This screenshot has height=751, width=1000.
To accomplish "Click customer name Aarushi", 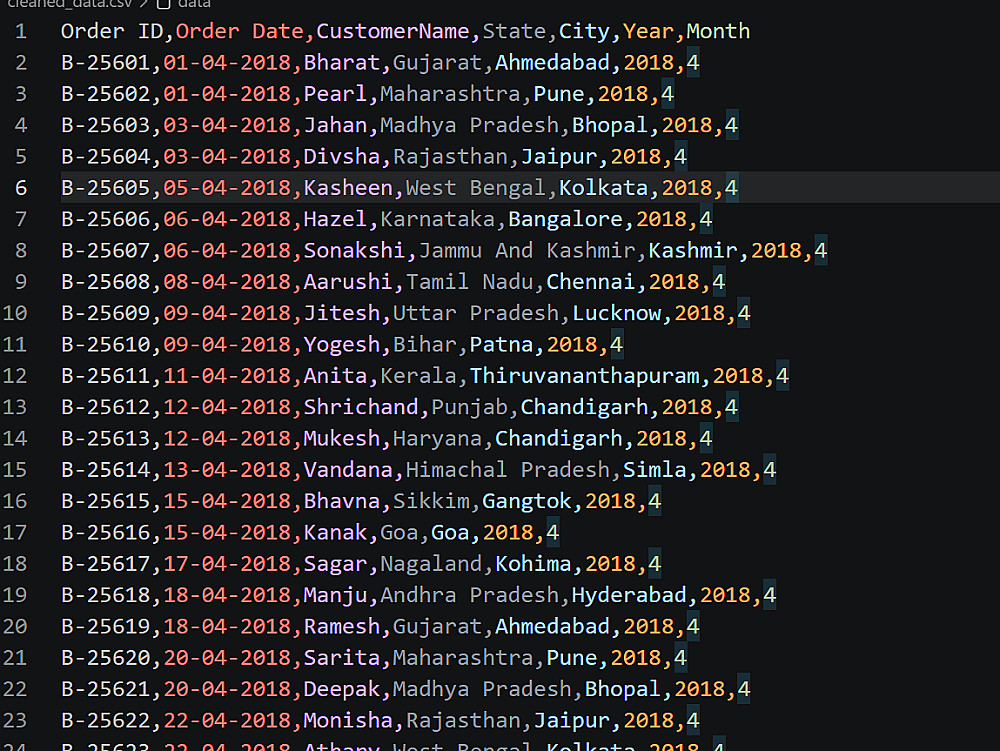I will coord(348,281).
